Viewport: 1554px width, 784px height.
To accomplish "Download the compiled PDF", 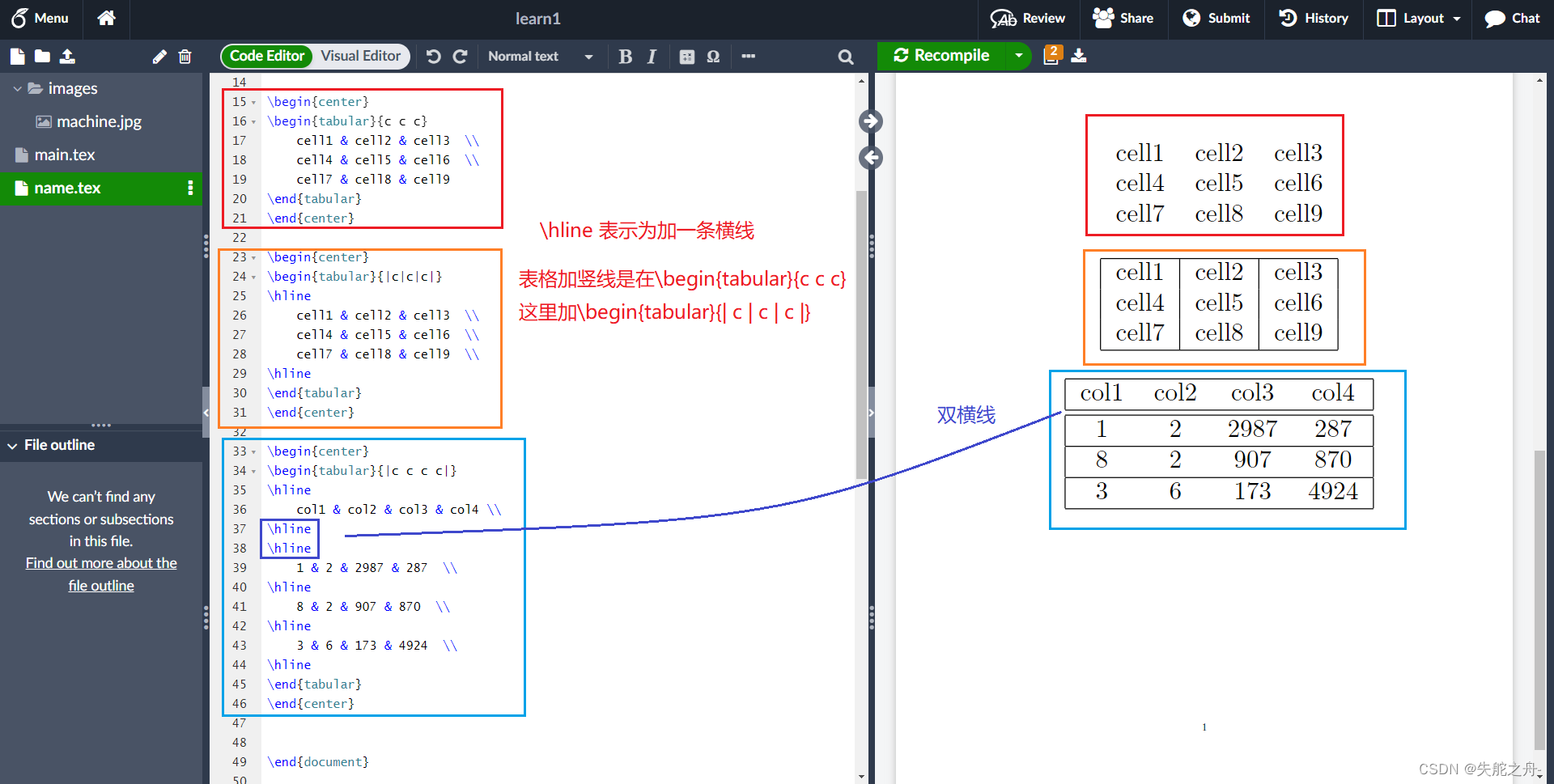I will click(x=1079, y=56).
